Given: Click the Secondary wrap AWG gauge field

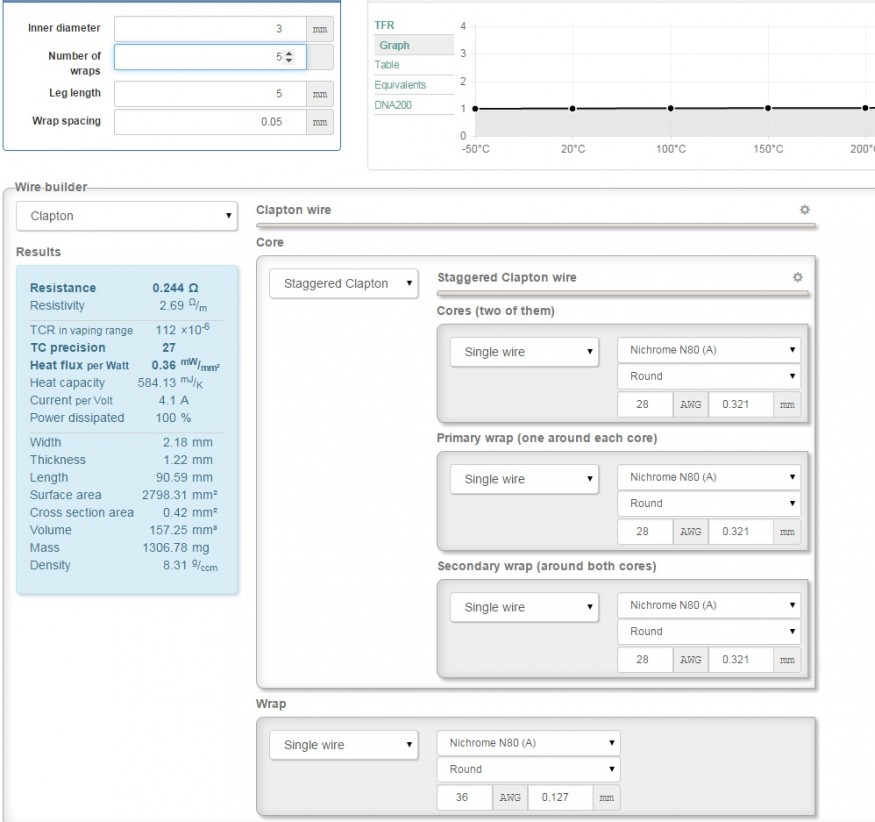Looking at the screenshot, I should (x=645, y=659).
